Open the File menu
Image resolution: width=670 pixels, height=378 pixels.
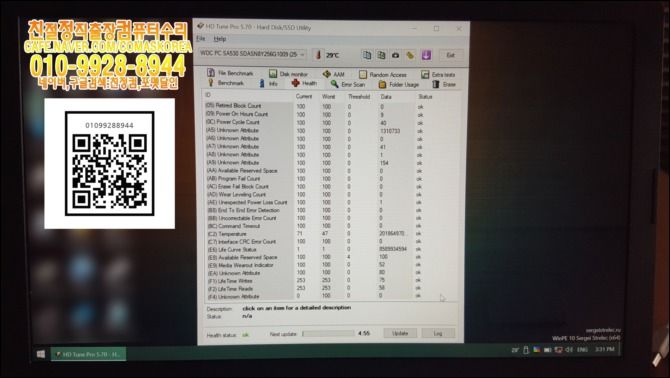[200, 39]
